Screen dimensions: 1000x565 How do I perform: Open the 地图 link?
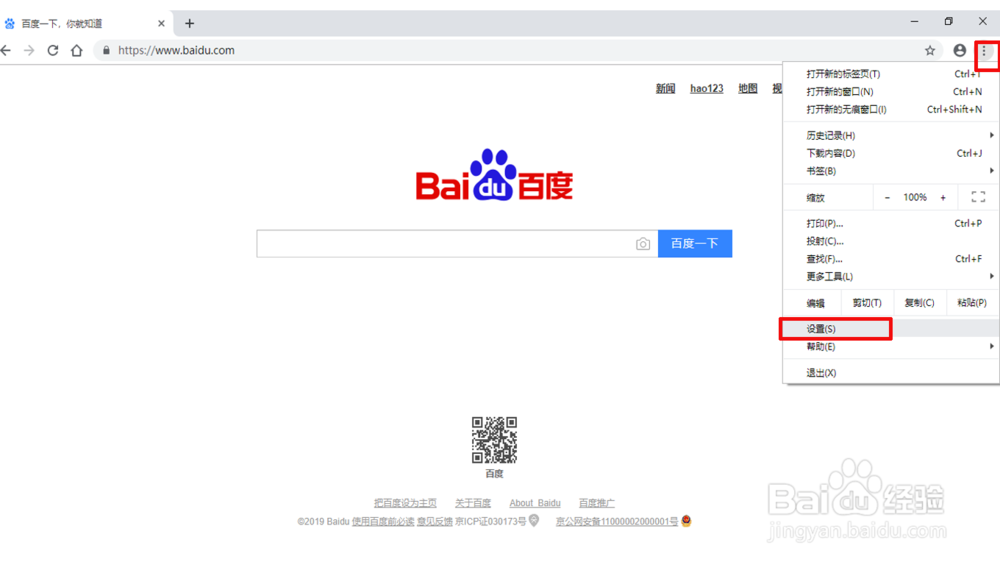point(747,89)
